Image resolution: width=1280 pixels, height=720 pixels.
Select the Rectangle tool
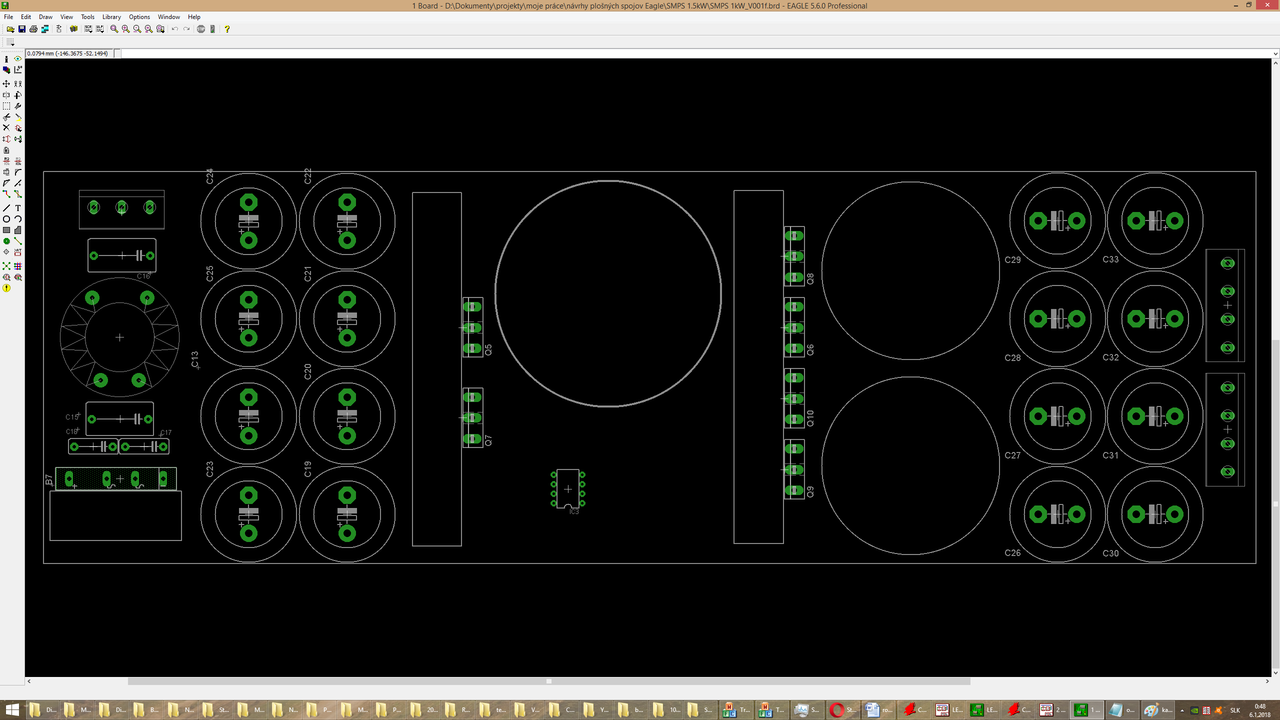click(7, 230)
